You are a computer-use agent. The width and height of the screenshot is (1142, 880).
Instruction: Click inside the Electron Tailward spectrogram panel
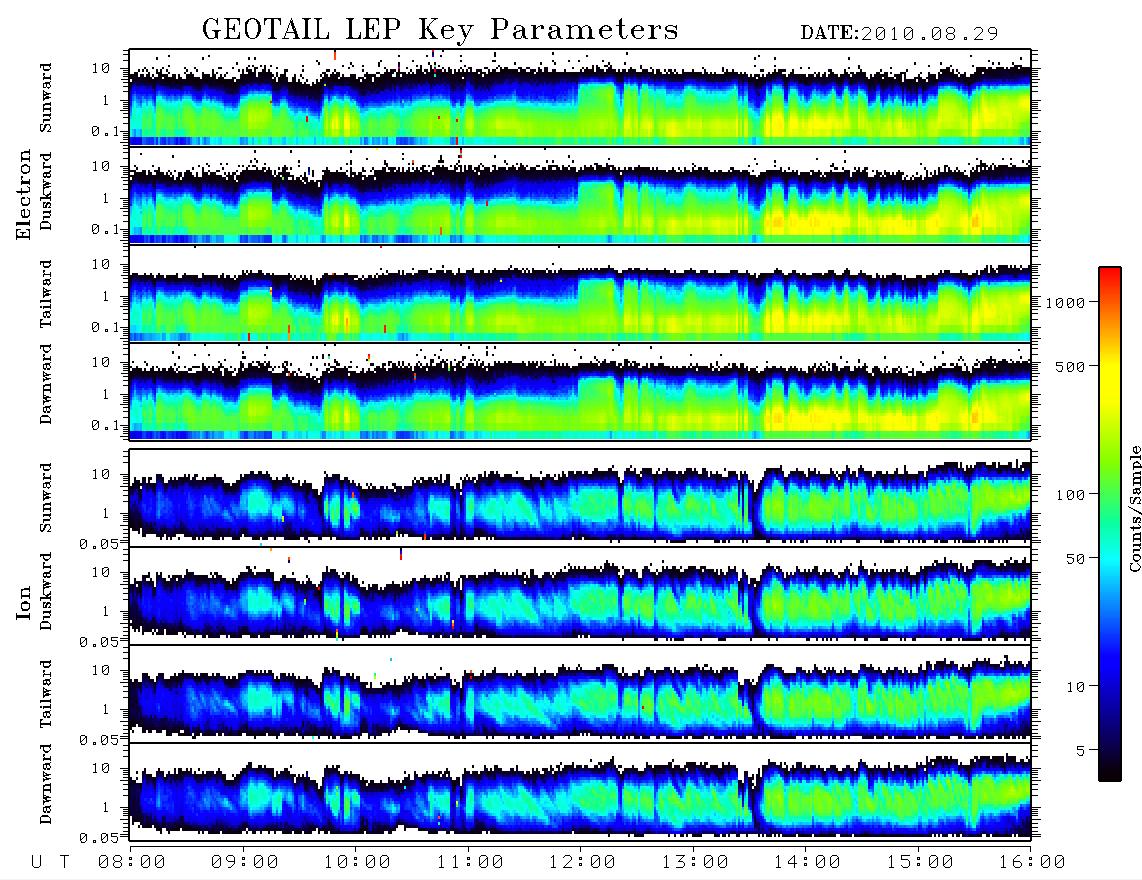point(580,294)
